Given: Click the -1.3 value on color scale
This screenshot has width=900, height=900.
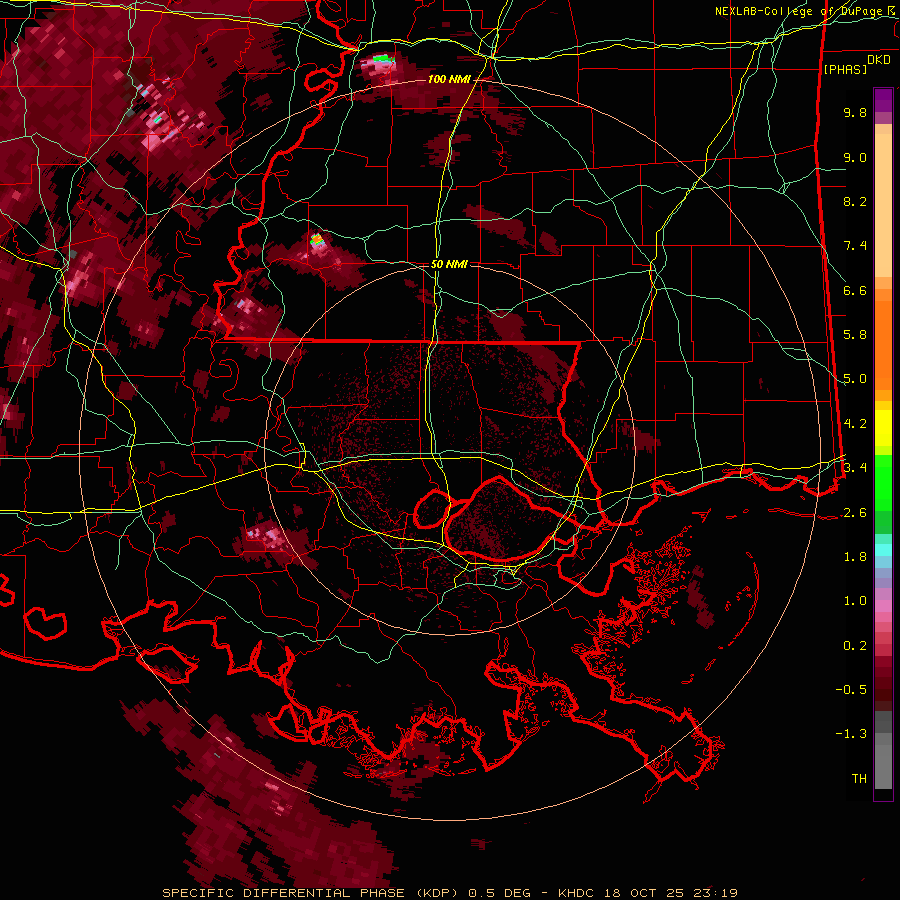Looking at the screenshot, I should (851, 734).
